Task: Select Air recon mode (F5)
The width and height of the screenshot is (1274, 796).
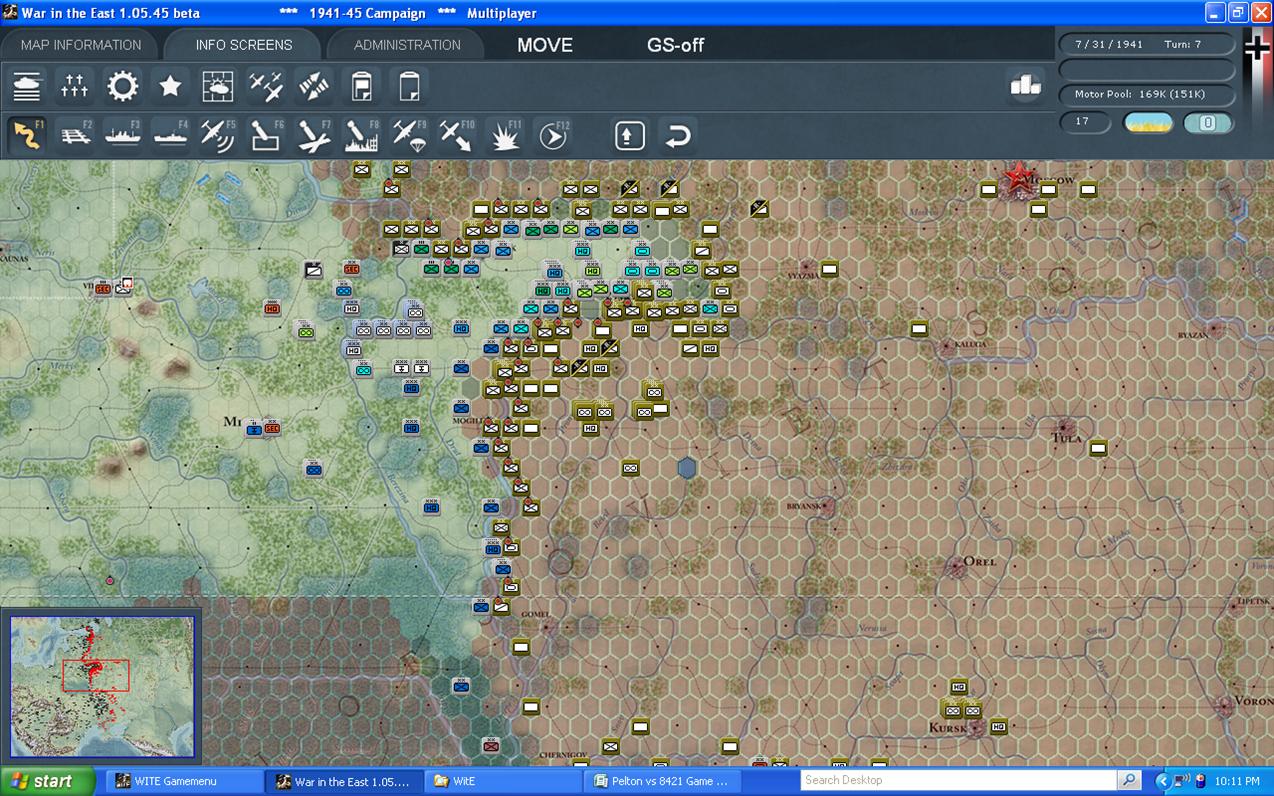Action: (x=218, y=135)
